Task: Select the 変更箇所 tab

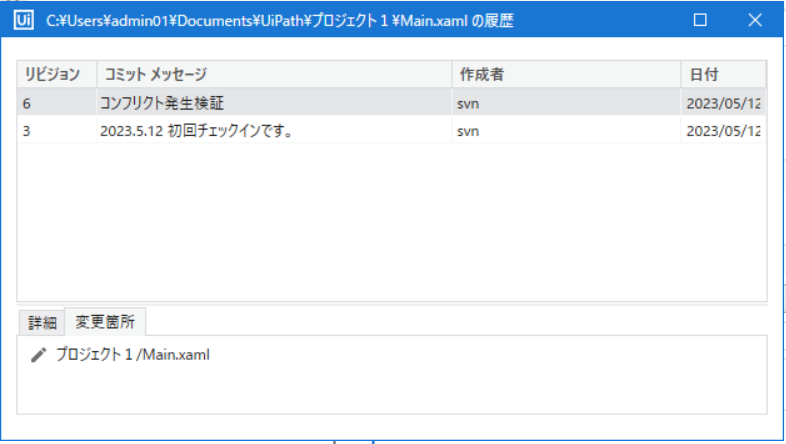Action: point(105,322)
